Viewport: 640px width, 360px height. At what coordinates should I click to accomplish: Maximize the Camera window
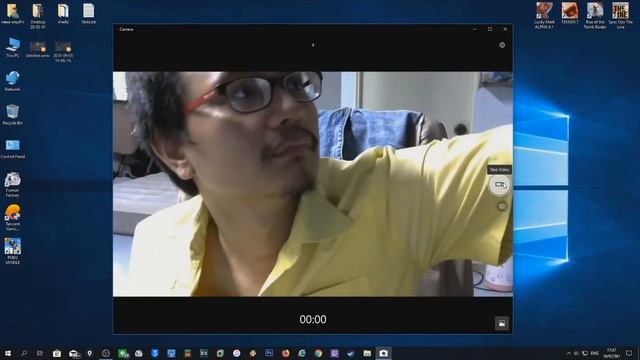[490, 29]
